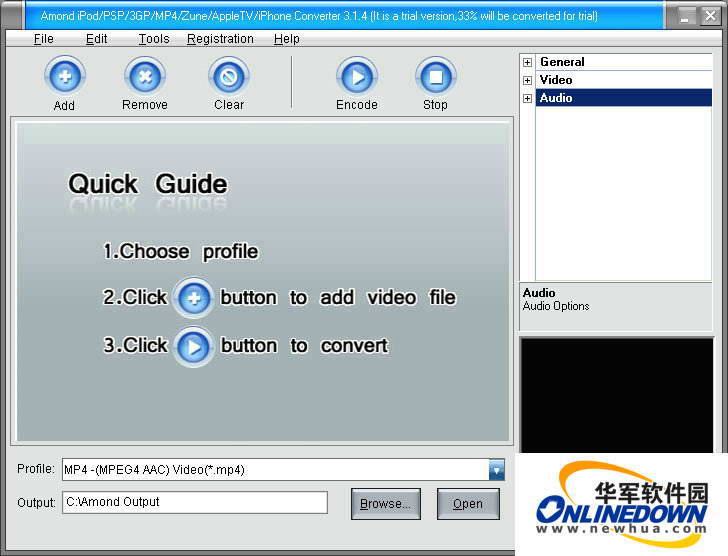
Task: Open the File menu
Action: (44, 39)
